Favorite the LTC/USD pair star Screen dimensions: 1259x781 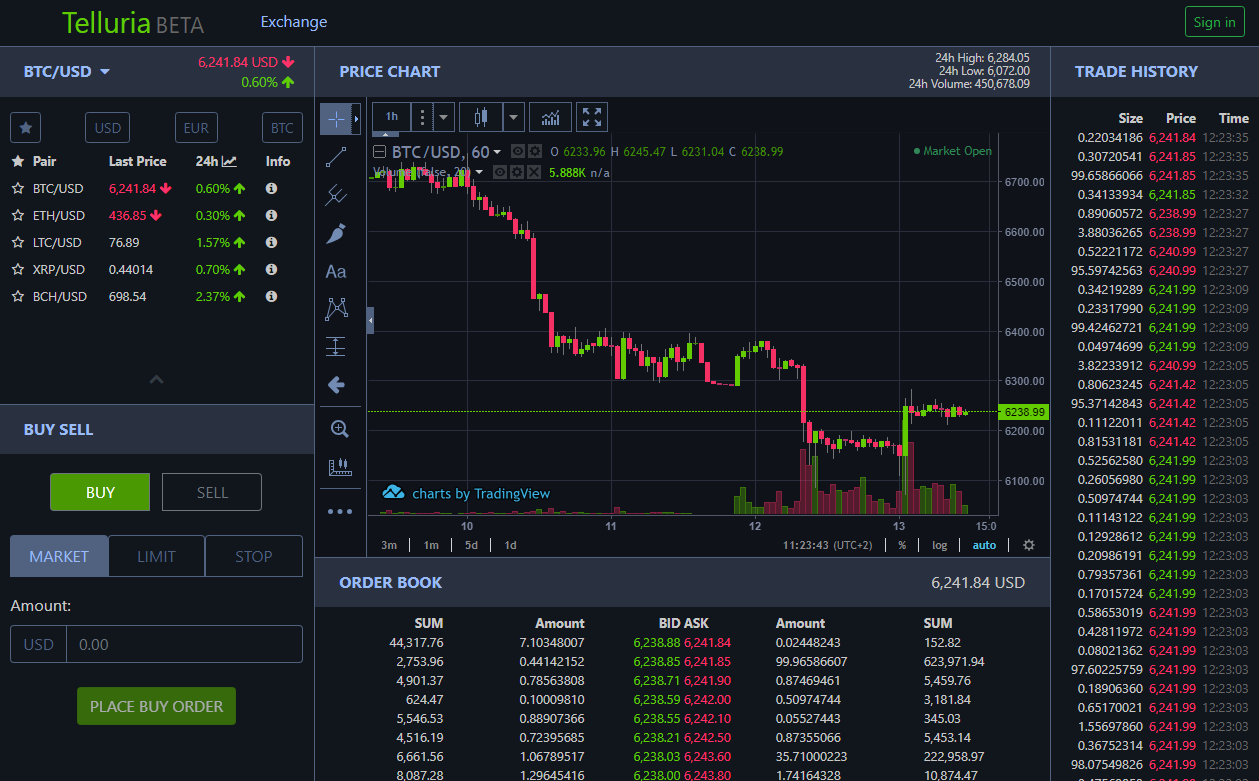pos(17,242)
